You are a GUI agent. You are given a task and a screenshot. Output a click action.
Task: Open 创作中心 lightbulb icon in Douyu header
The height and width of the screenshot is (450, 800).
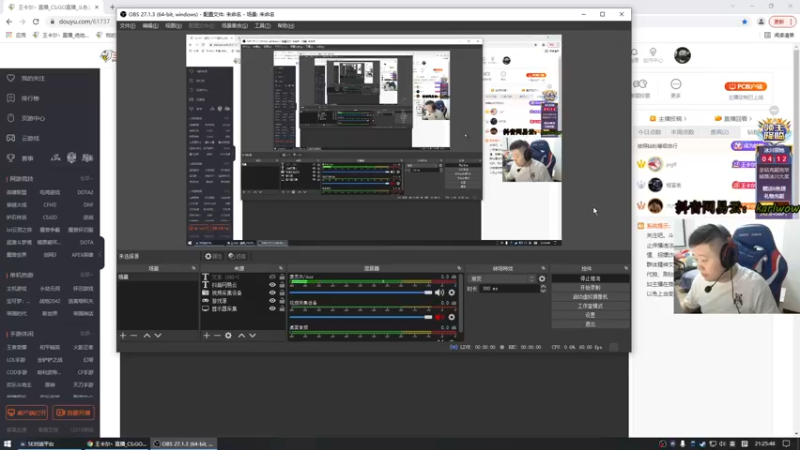[653, 52]
